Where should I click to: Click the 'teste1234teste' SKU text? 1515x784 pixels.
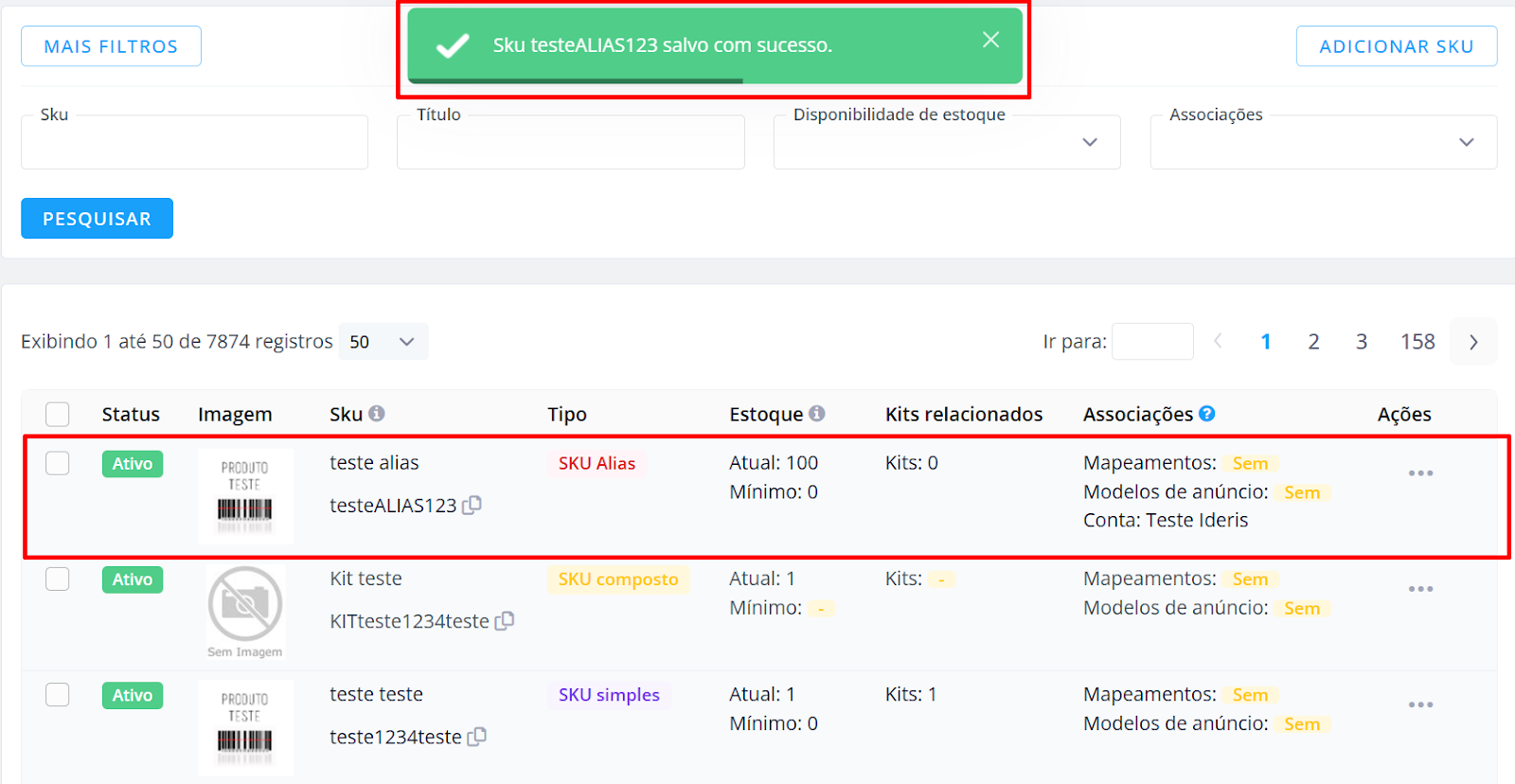coord(396,737)
